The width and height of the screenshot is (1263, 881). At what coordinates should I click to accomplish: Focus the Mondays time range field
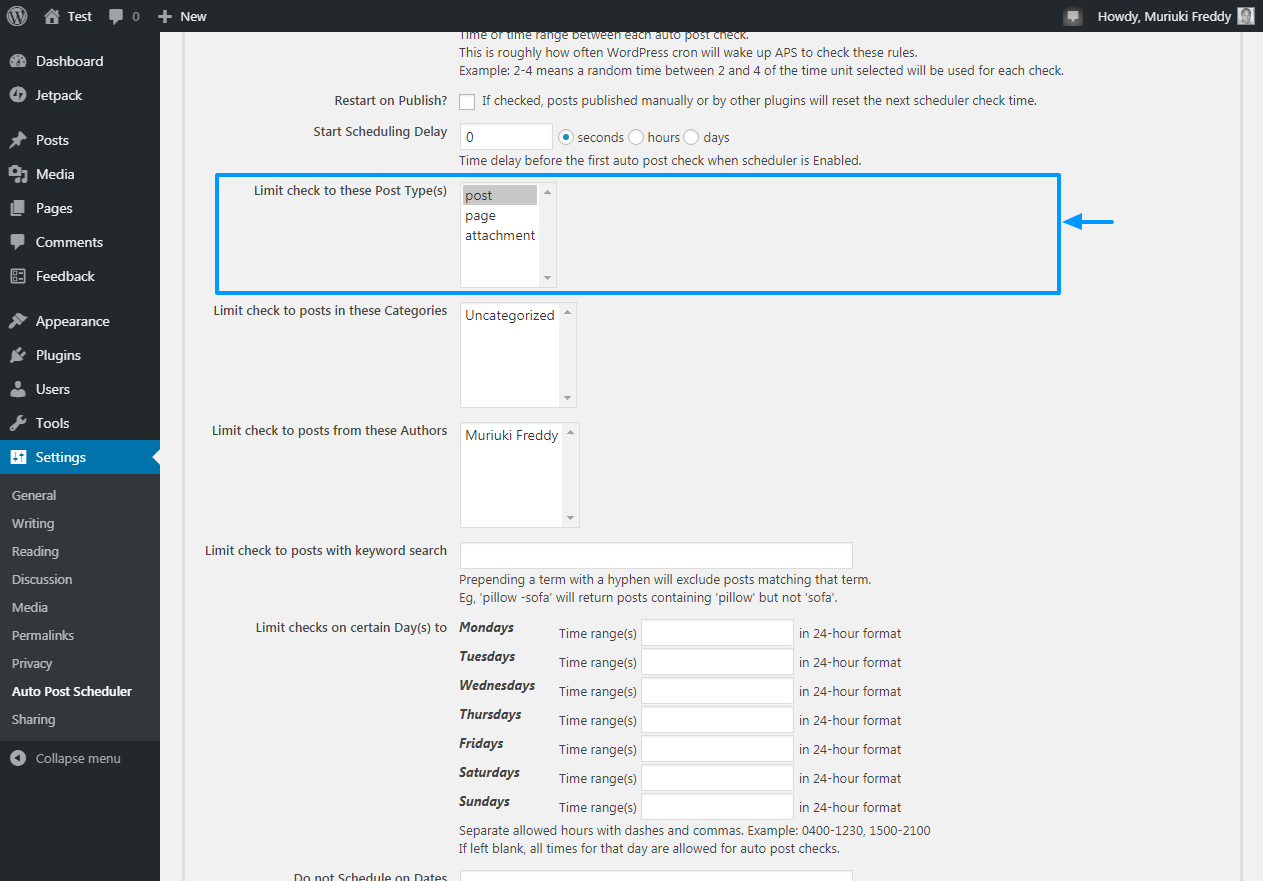click(x=717, y=633)
